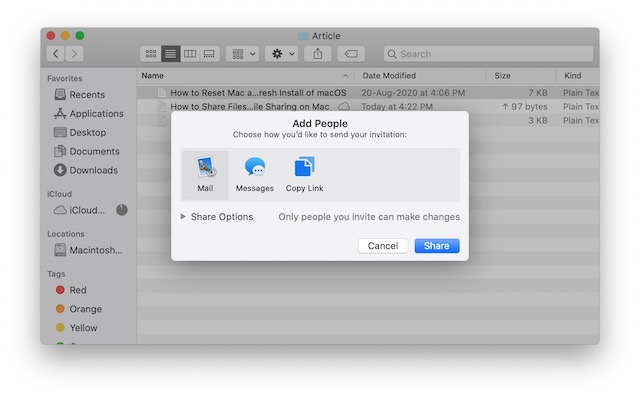The image size is (640, 398).
Task: Click the iCloud upload status cloud icon
Action: point(344,106)
